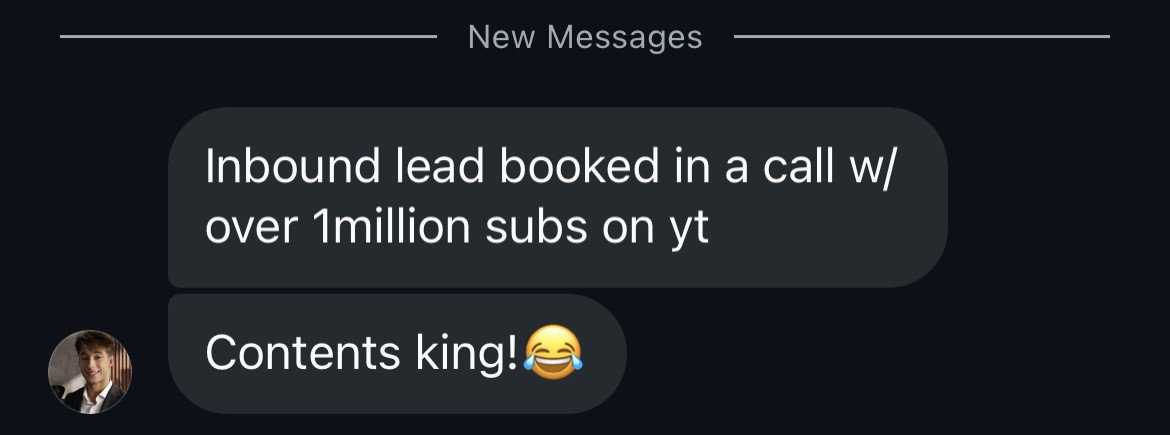This screenshot has width=1170, height=435.
Task: Click the word 'Contents' in second bubble
Action: pyautogui.click(x=303, y=352)
